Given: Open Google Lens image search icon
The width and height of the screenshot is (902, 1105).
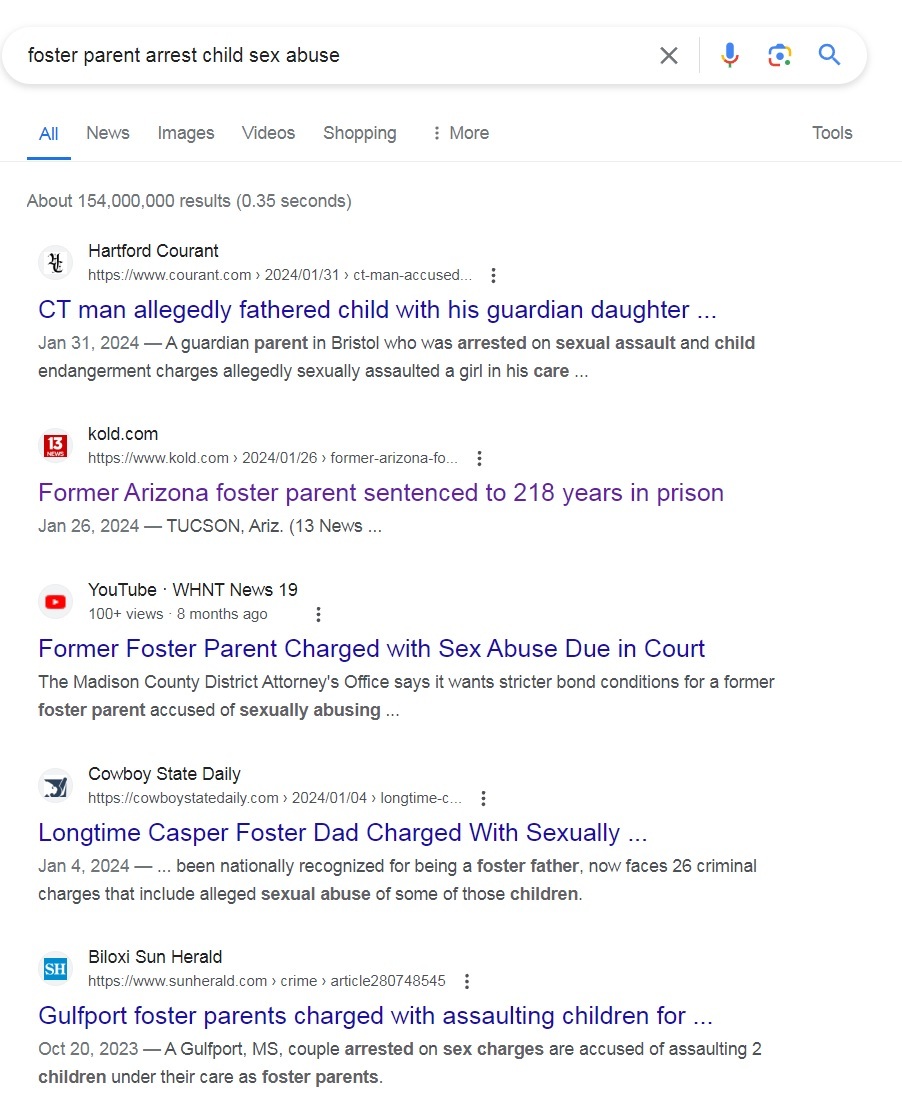Looking at the screenshot, I should 780,55.
